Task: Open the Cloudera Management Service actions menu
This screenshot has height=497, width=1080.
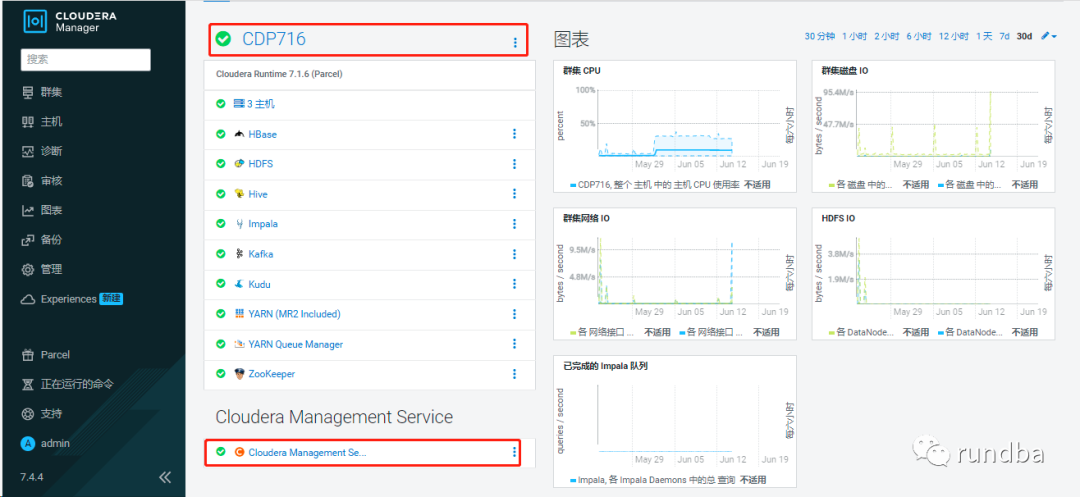Action: click(515, 452)
